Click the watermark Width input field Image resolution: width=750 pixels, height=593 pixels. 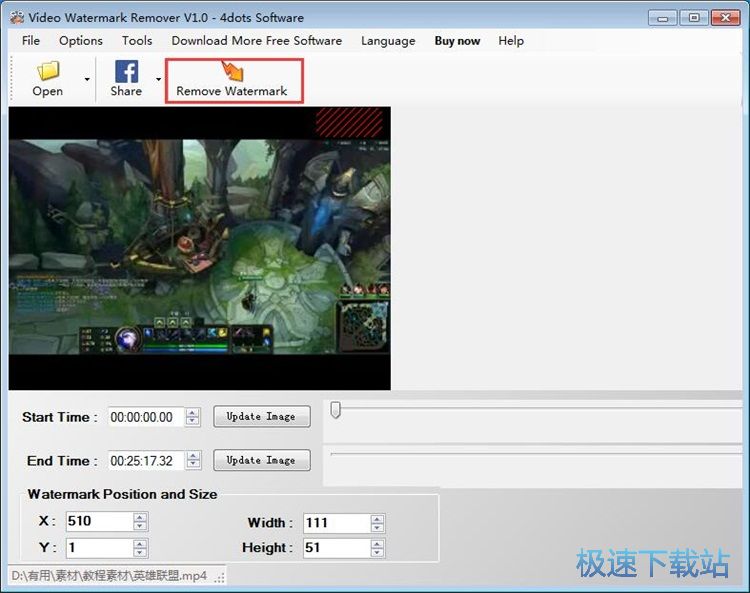point(335,523)
